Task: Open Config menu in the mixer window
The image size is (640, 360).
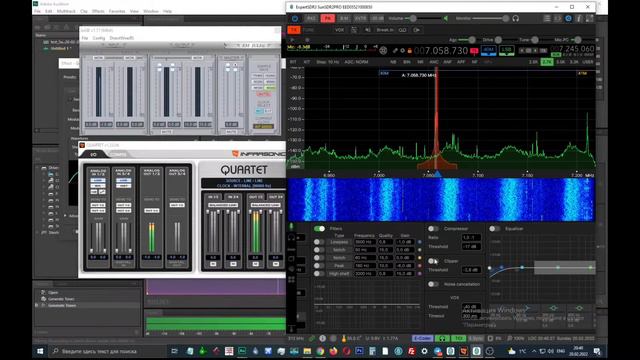Action: click(99, 38)
